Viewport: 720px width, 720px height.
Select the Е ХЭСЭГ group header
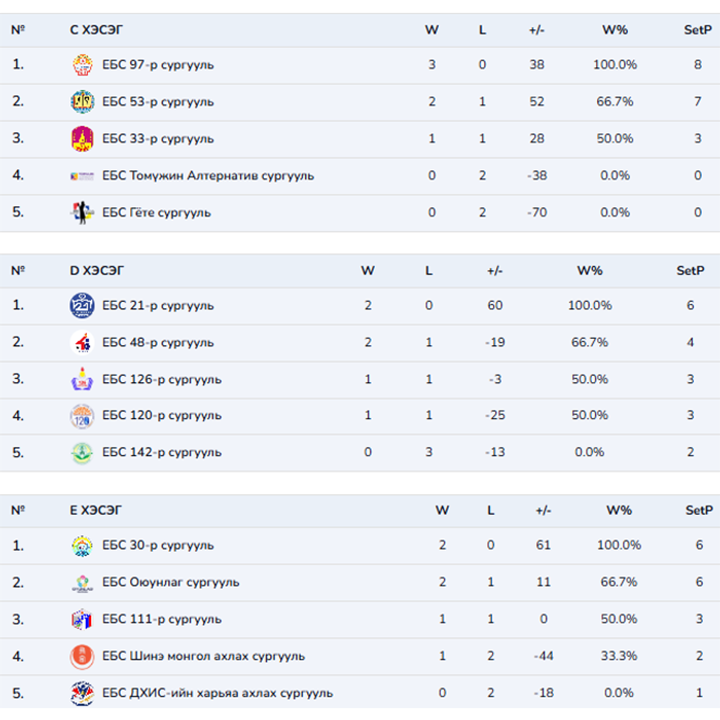[97, 511]
